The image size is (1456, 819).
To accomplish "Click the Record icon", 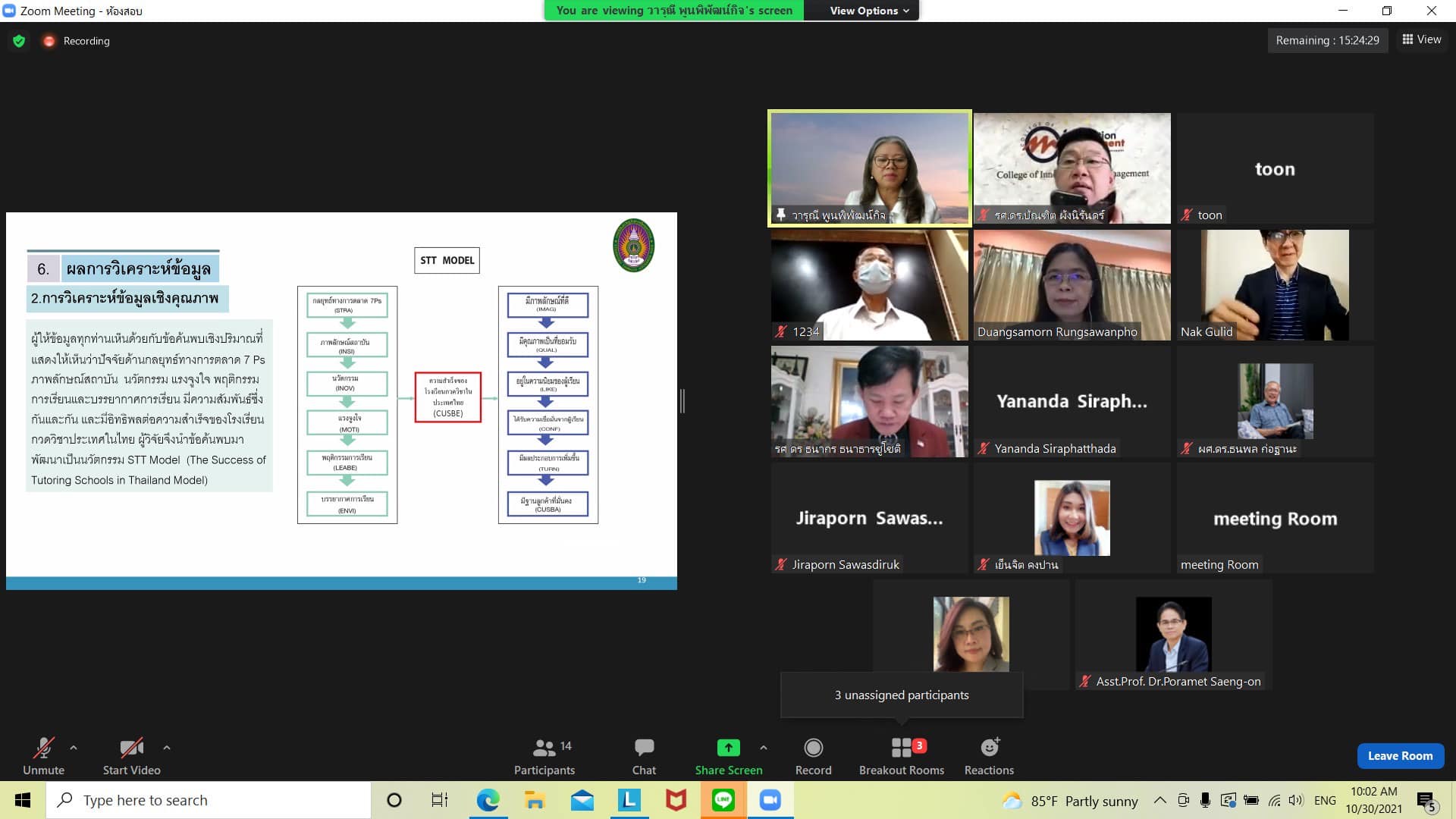I will (813, 748).
